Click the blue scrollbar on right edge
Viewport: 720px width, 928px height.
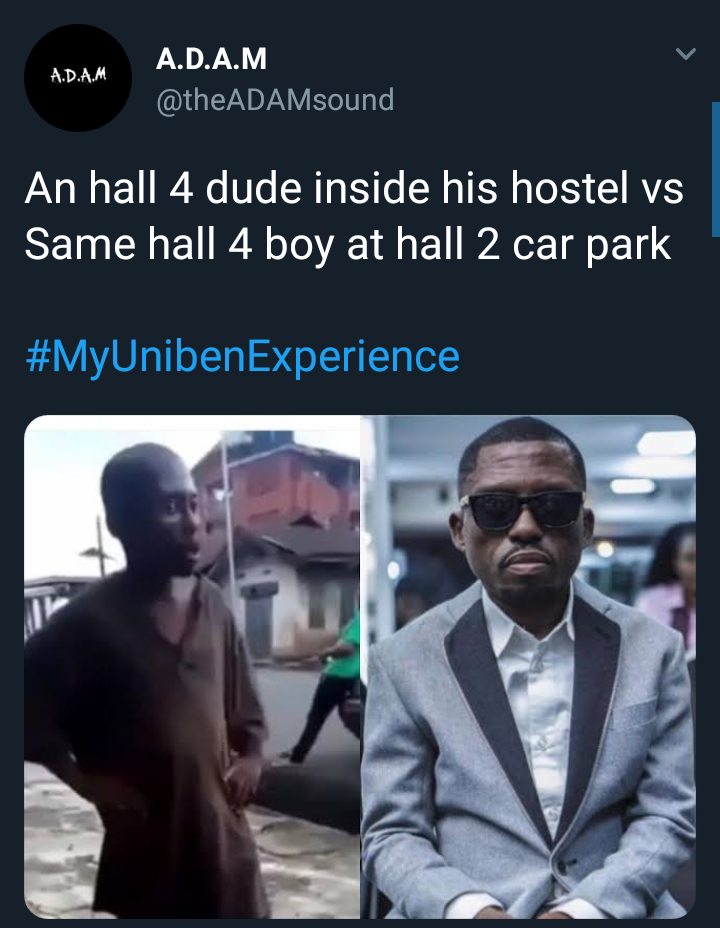click(x=715, y=168)
